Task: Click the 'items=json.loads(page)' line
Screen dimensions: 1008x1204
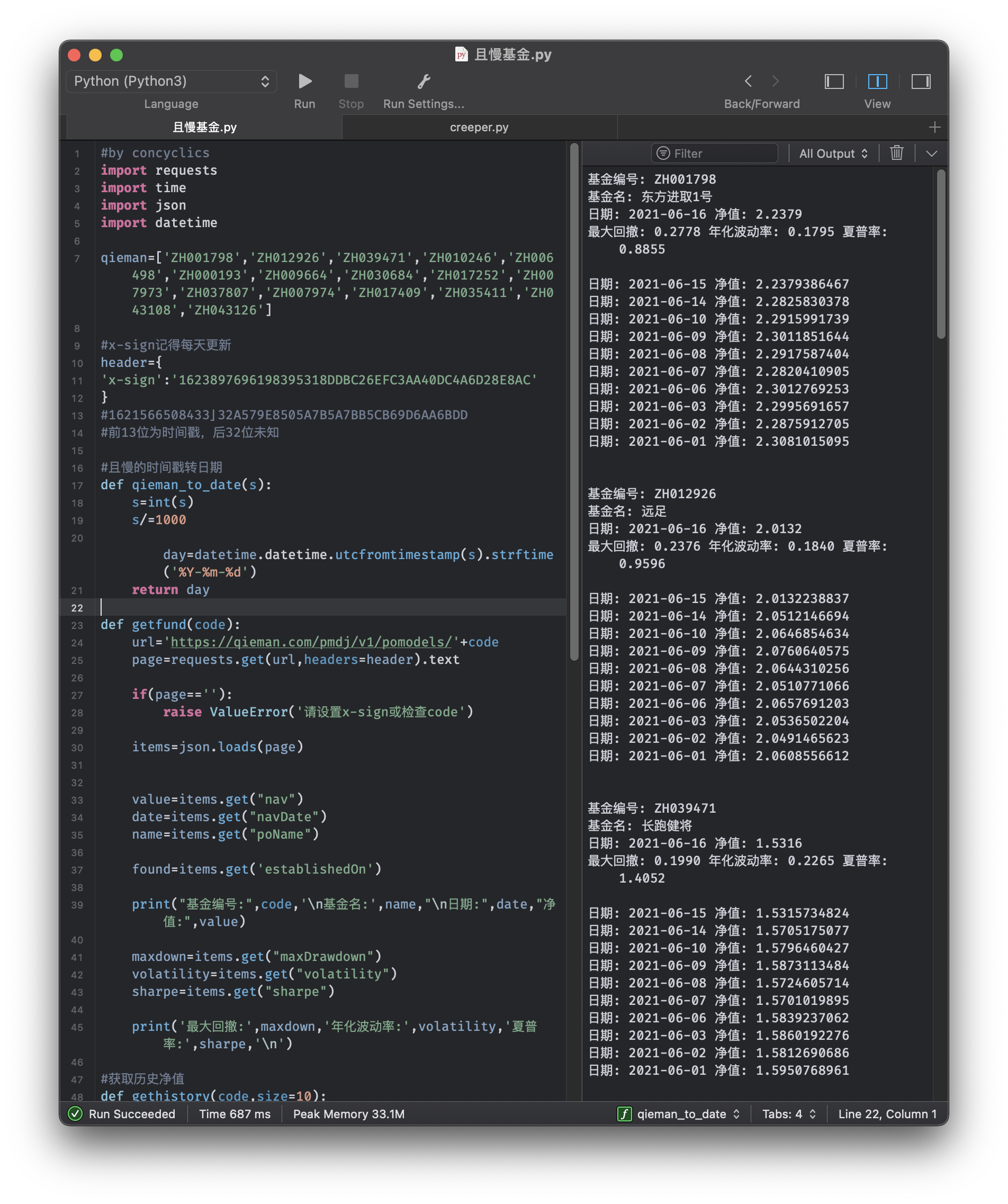Action: [217, 747]
